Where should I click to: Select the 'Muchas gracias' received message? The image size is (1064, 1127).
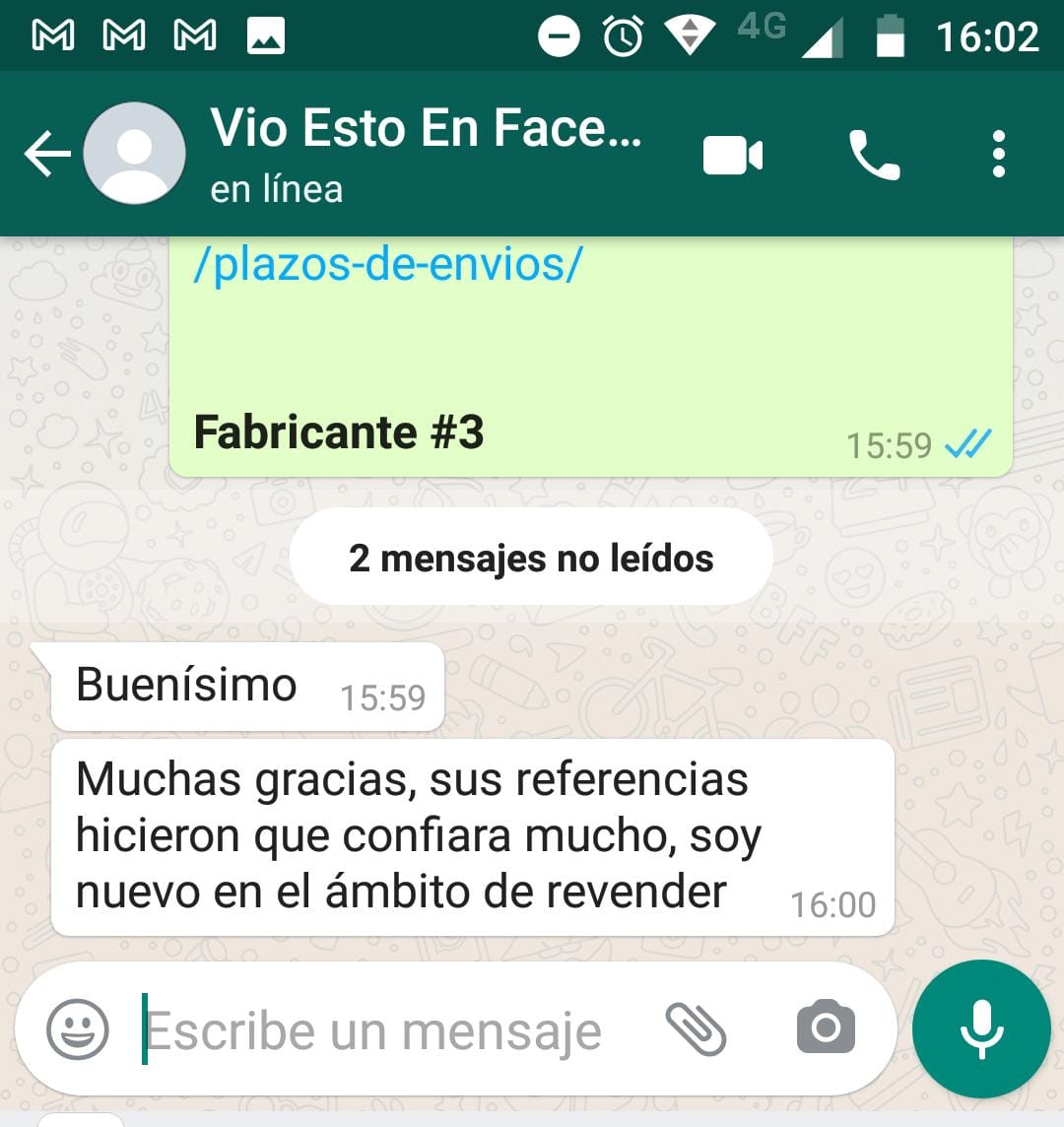(472, 836)
